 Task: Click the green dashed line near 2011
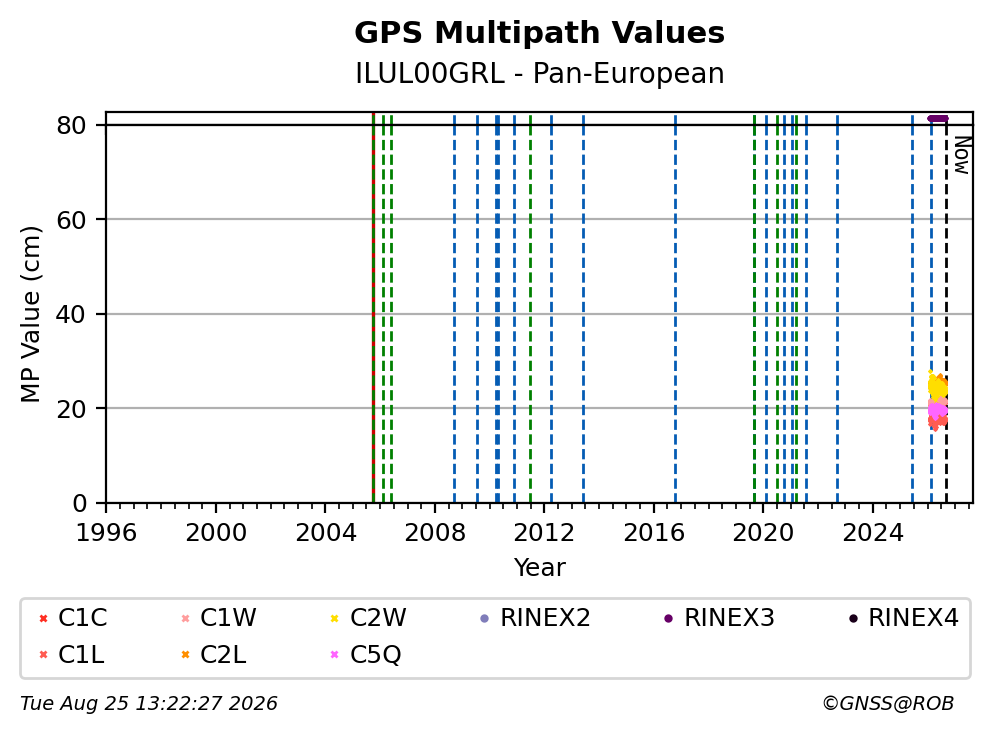[530, 308]
